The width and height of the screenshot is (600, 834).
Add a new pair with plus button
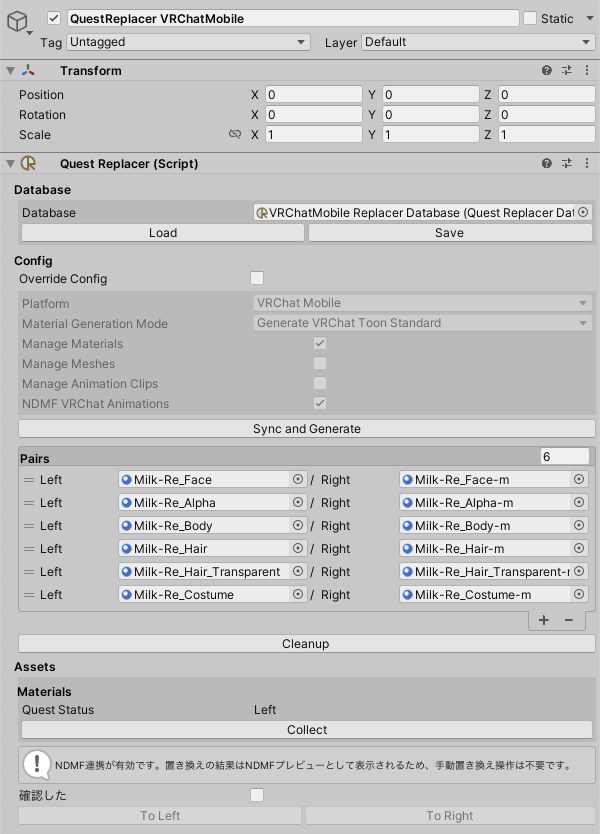544,620
